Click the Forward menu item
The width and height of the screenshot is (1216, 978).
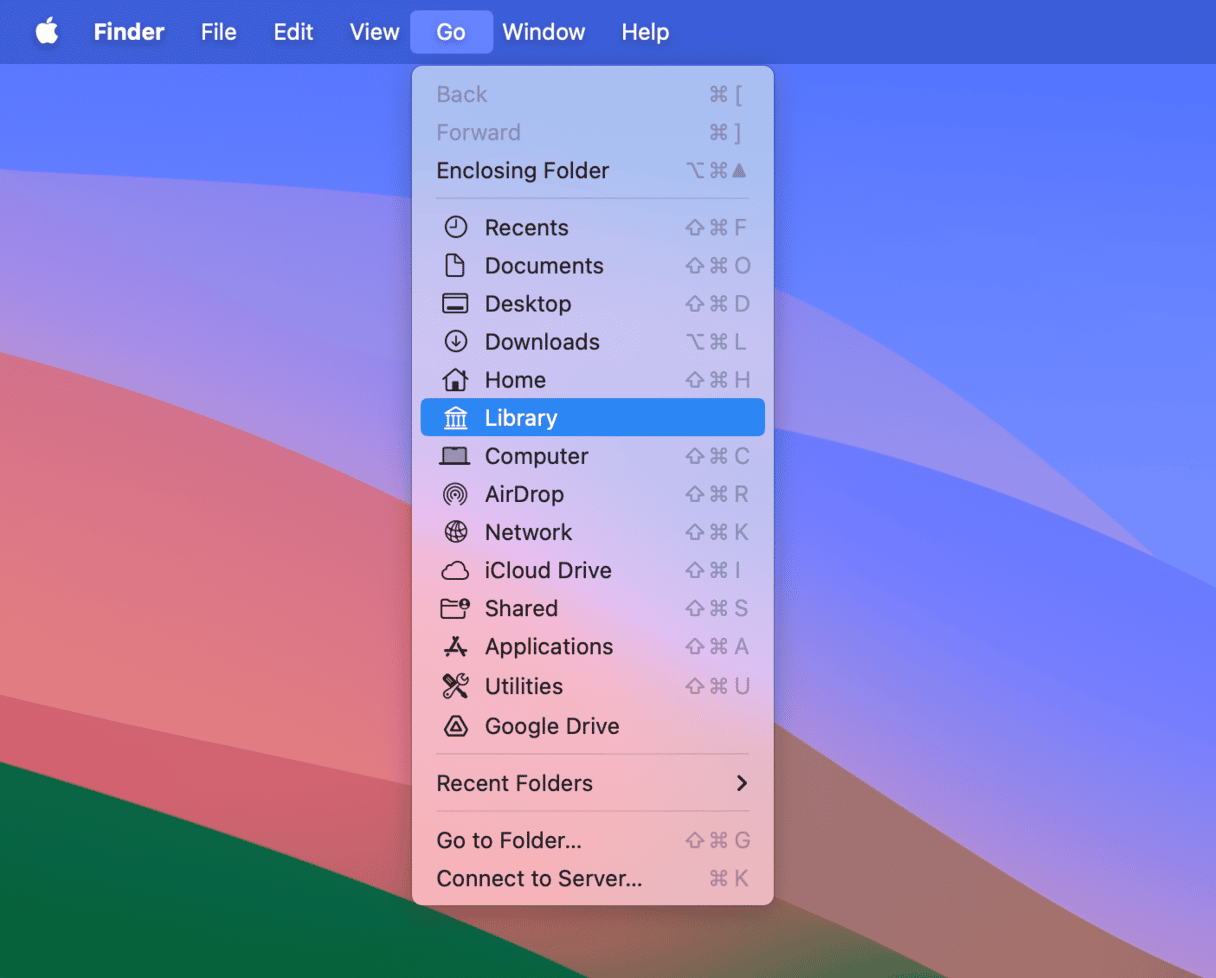[593, 133]
